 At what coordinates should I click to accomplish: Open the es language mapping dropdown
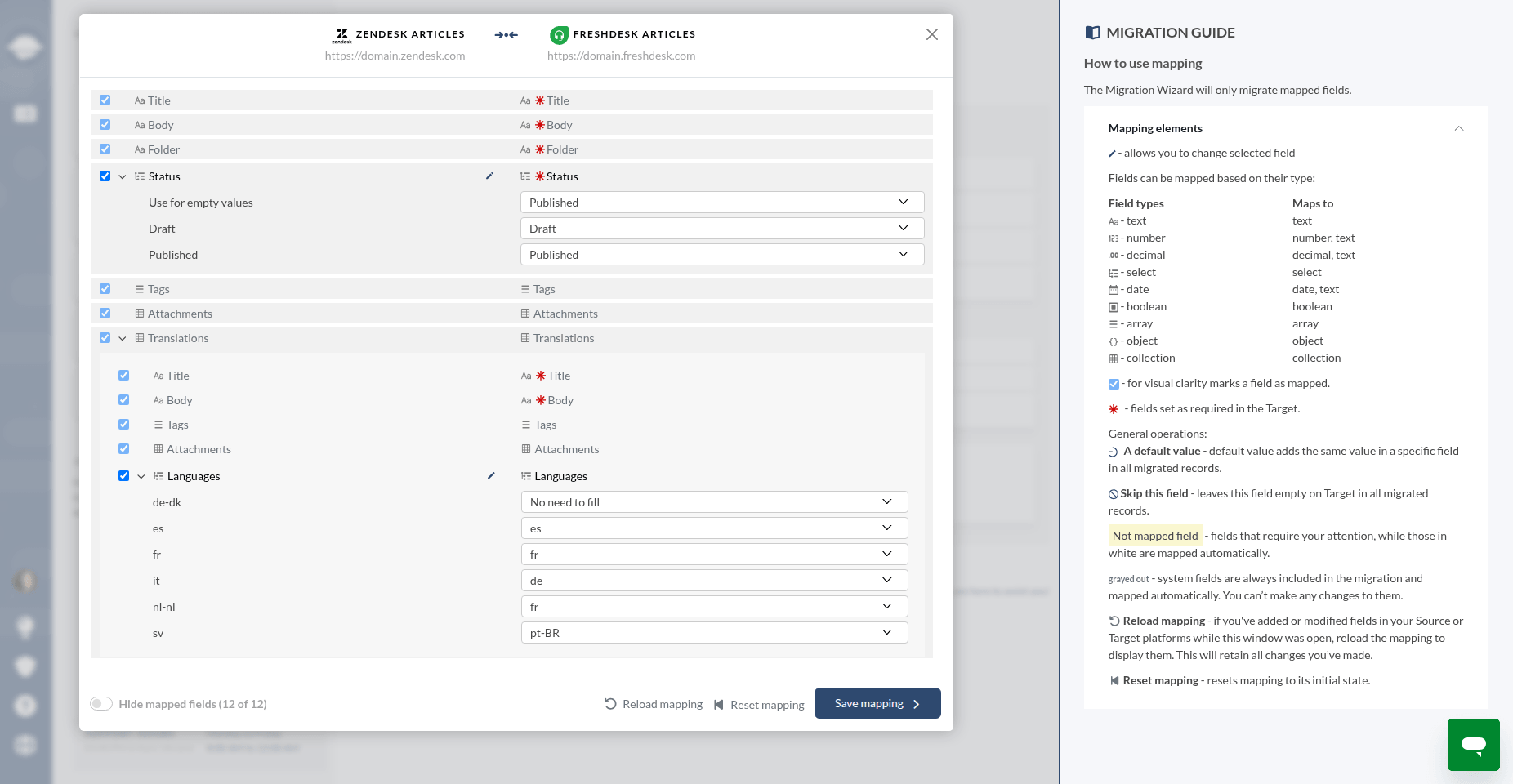[x=714, y=528]
